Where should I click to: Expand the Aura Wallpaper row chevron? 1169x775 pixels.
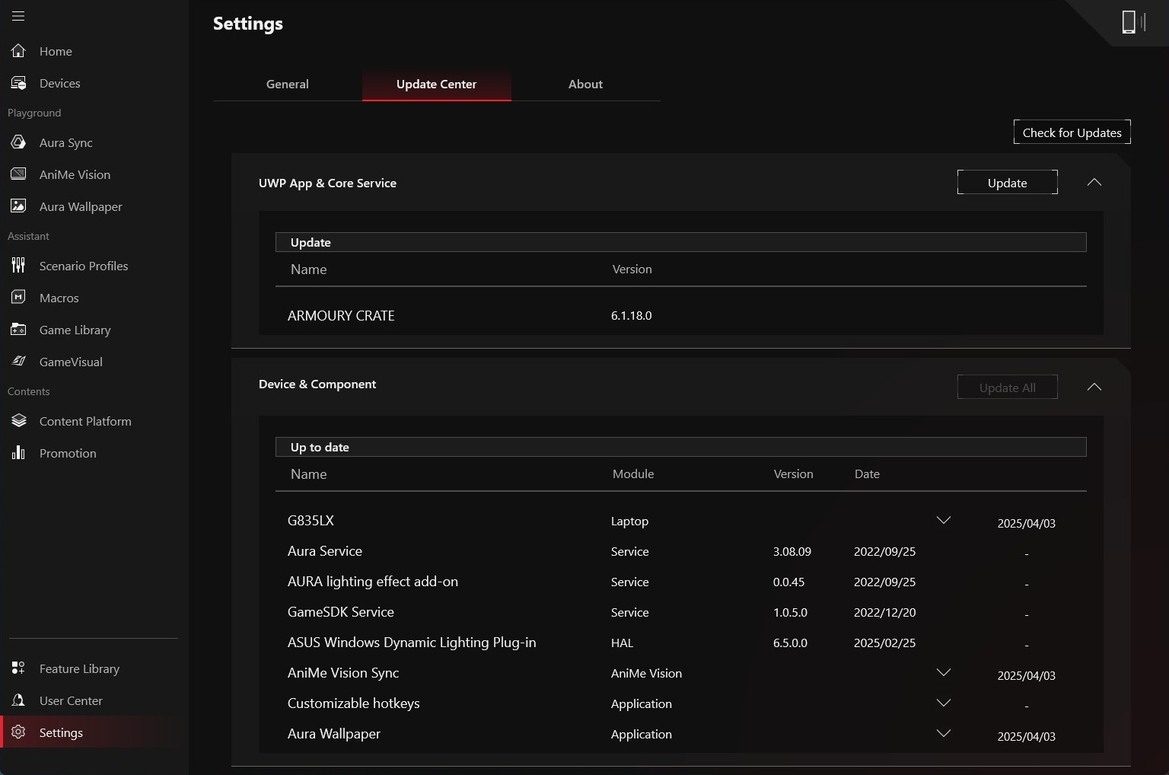tap(943, 733)
